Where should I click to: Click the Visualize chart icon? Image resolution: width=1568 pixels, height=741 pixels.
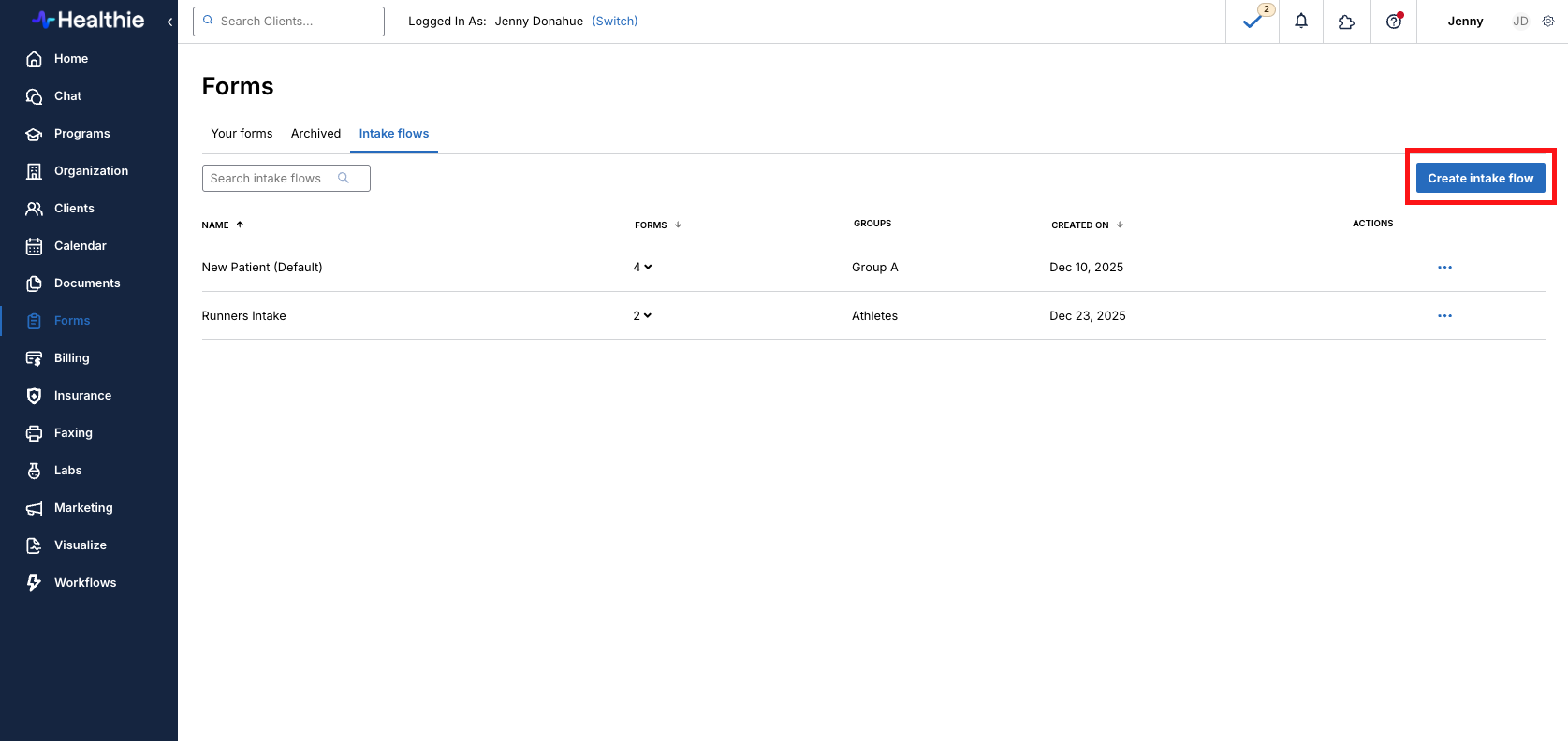pyautogui.click(x=34, y=545)
